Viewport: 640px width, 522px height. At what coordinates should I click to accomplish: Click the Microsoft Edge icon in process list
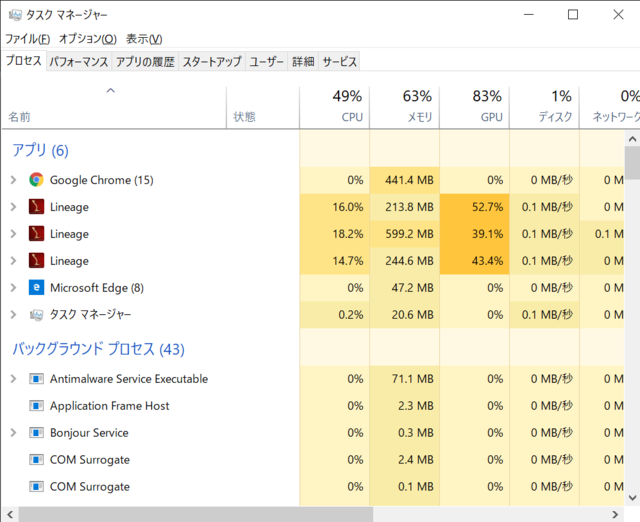tap(36, 287)
